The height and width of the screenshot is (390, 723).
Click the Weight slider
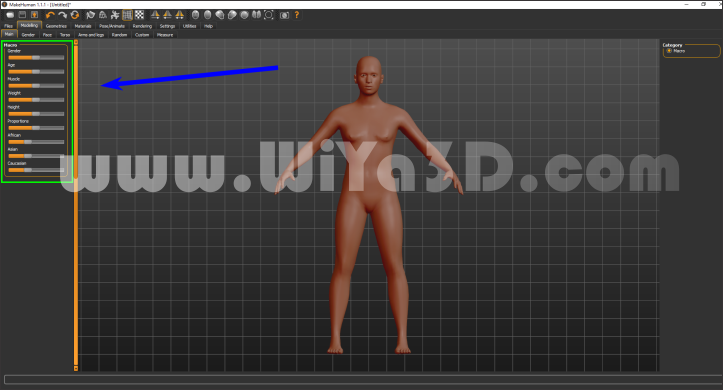tap(36, 100)
